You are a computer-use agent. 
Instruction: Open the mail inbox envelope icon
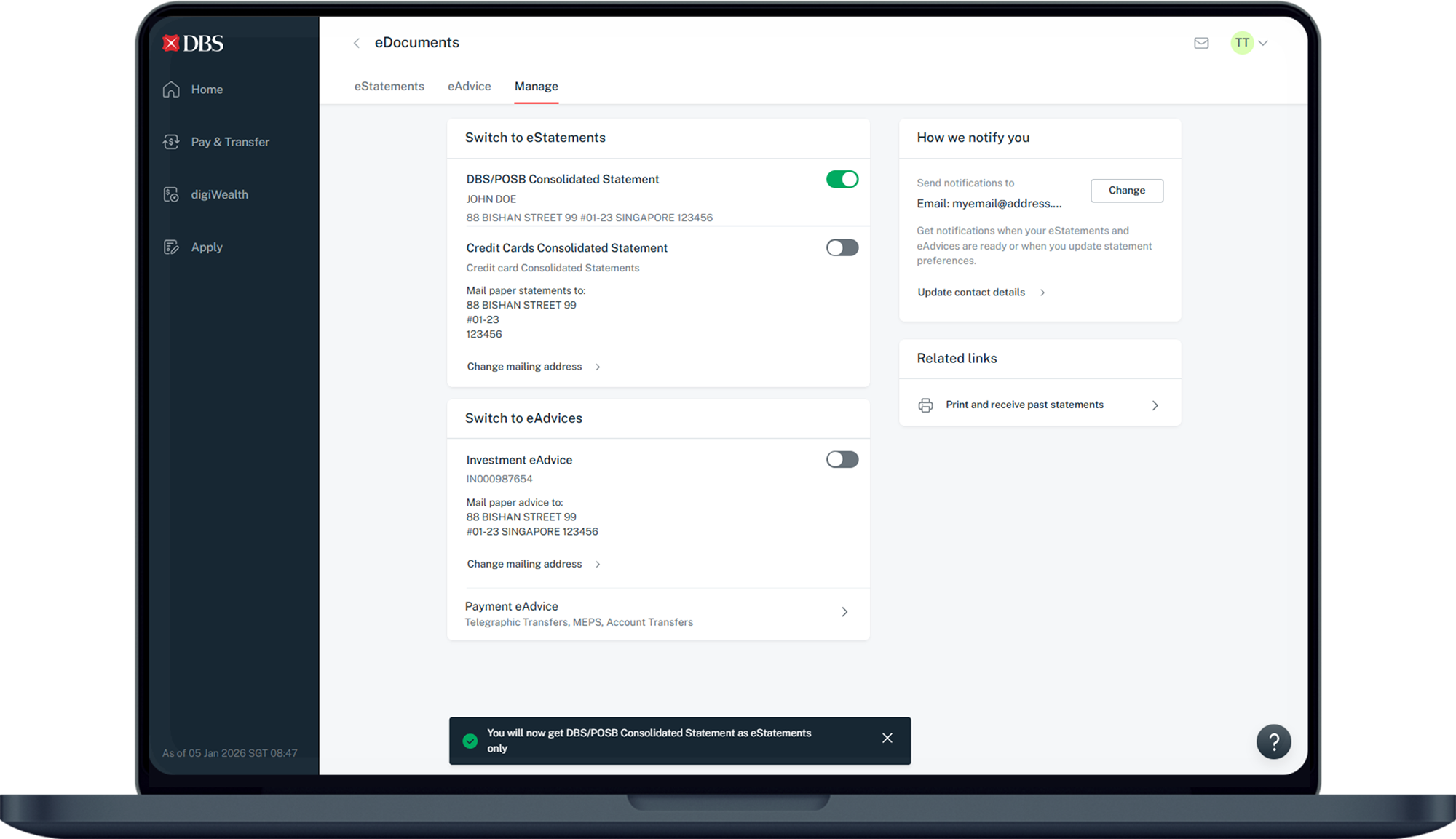click(1201, 43)
